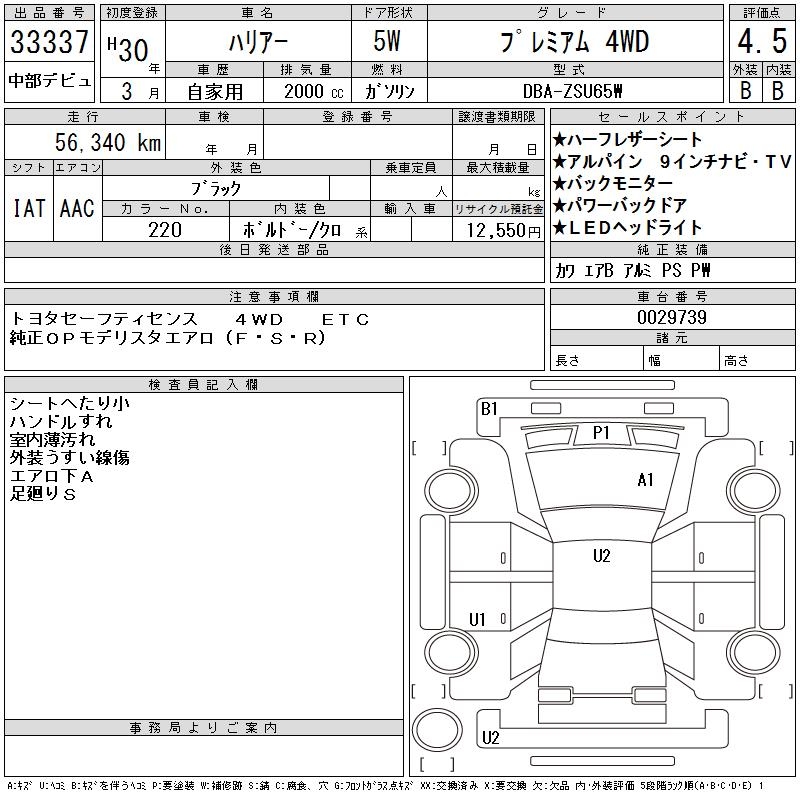Image resolution: width=800 pixels, height=800 pixels.
Task: Click header 事務局よりご案内
Action: click(x=203, y=728)
